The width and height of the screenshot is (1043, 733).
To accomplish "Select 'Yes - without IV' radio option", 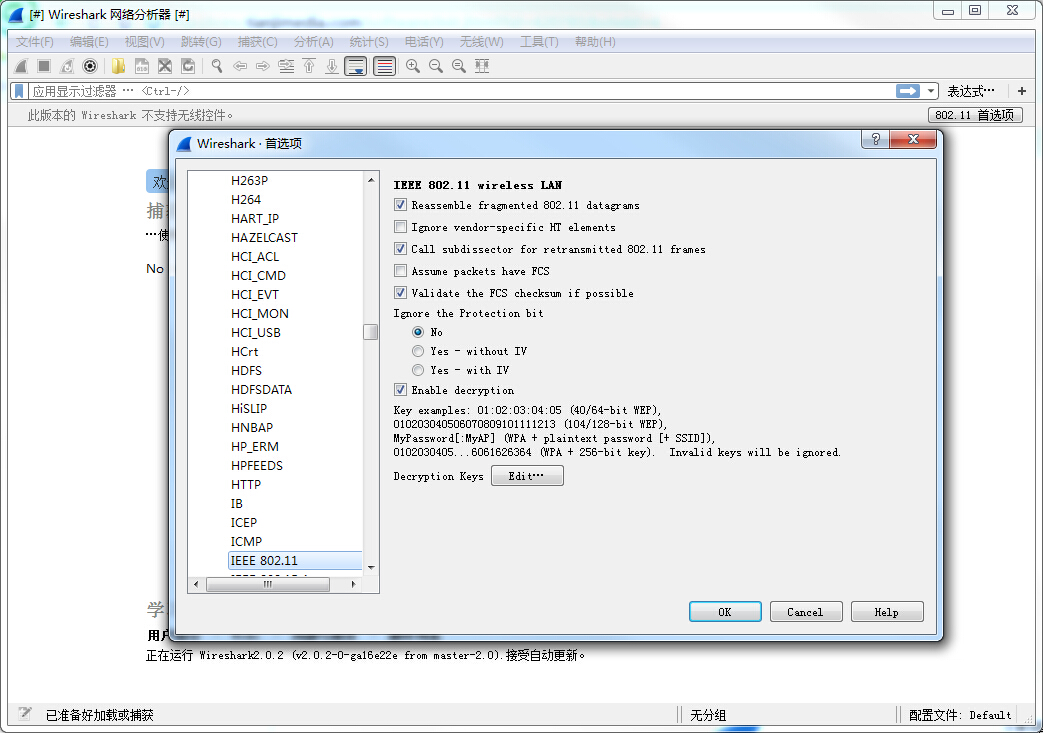I will (x=418, y=351).
